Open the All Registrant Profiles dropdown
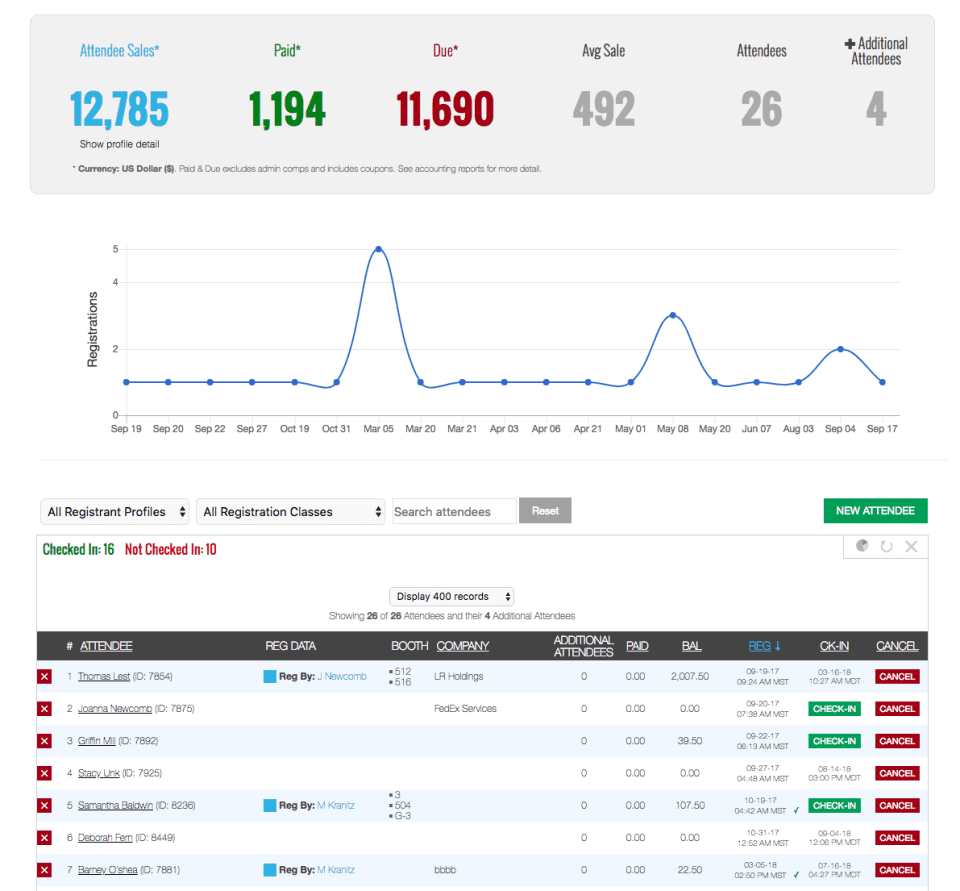960x891 pixels. tap(115, 512)
